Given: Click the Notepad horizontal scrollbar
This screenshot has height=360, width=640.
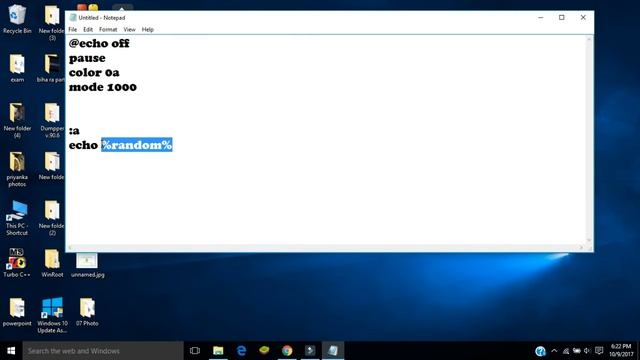Looking at the screenshot, I should click(x=326, y=247).
